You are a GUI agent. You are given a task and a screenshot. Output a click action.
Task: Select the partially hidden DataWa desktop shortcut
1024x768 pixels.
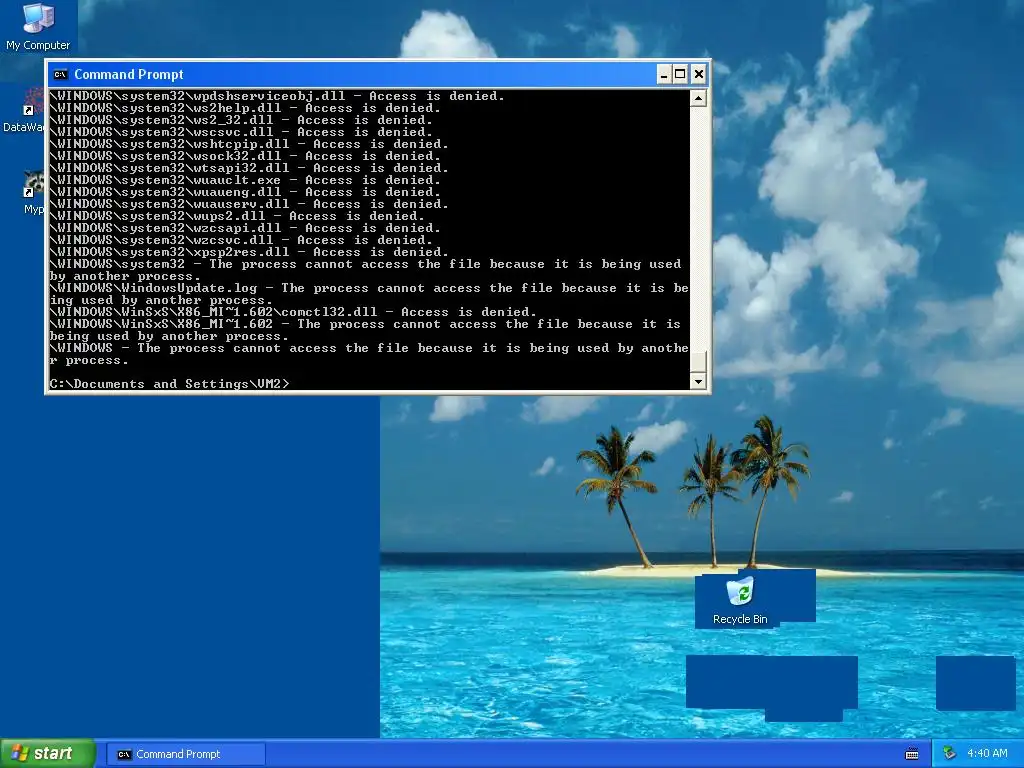pyautogui.click(x=24, y=111)
